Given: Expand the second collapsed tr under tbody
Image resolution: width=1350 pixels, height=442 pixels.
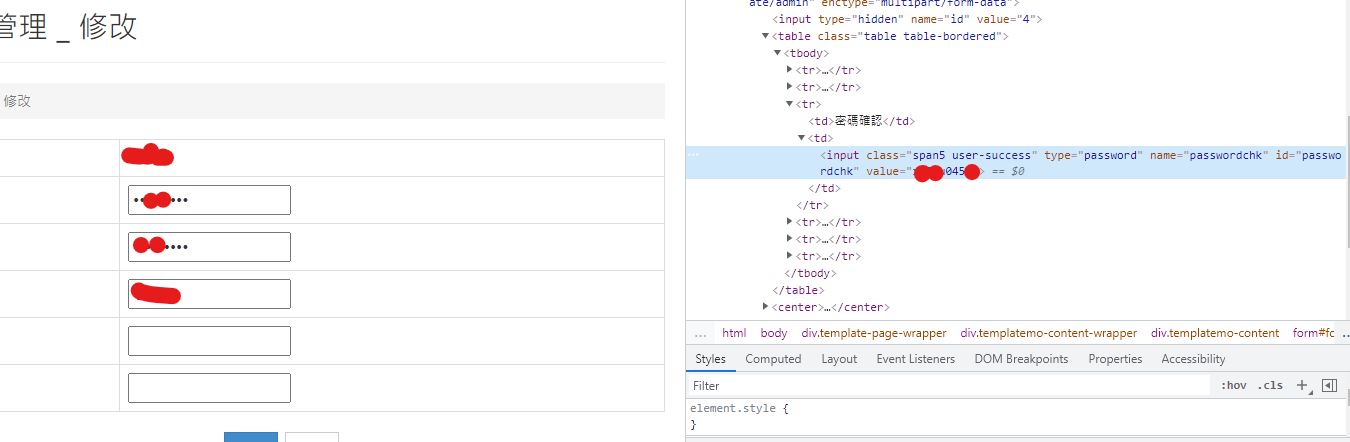Looking at the screenshot, I should click(790, 87).
